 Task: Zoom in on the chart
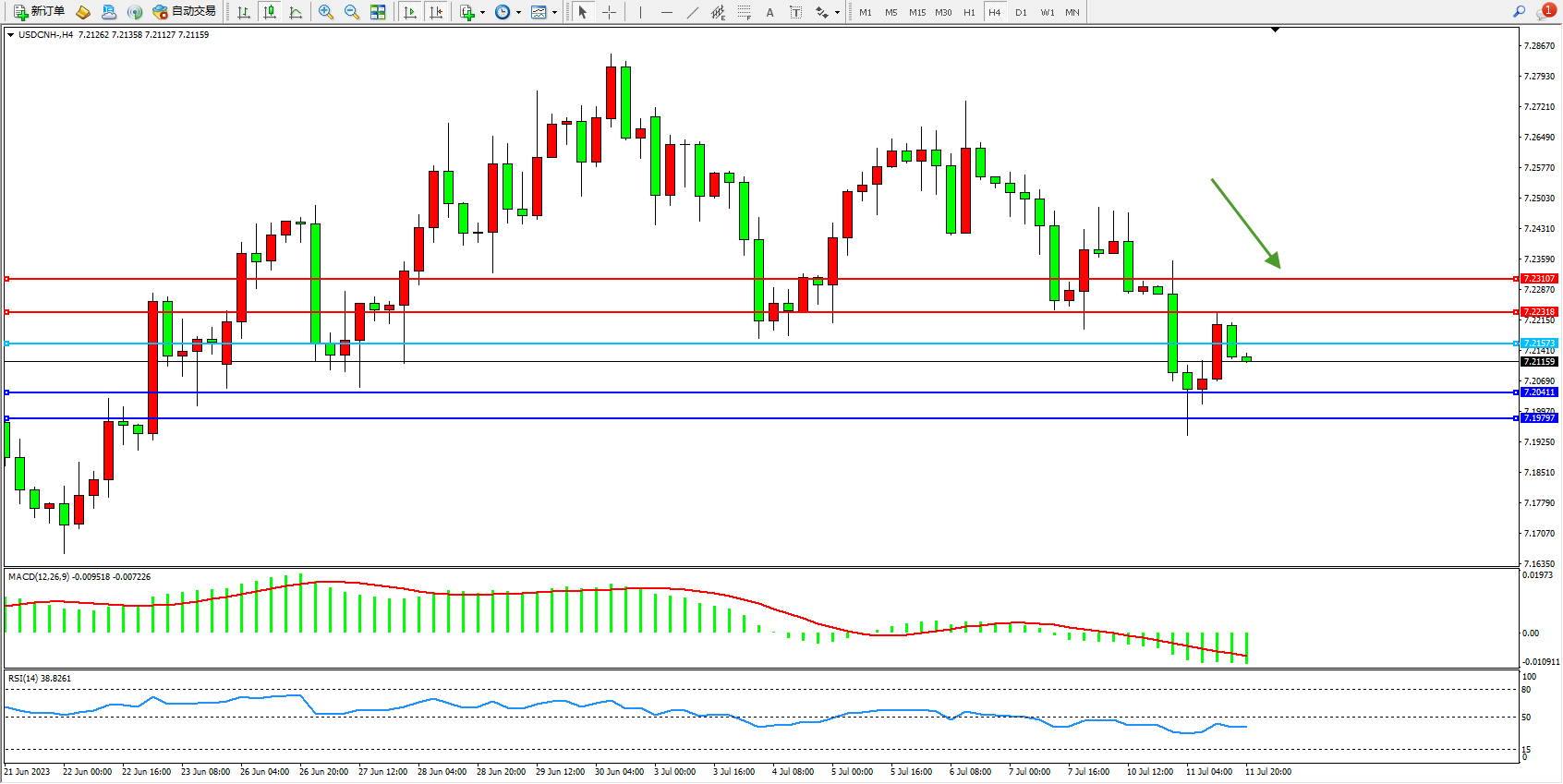click(x=326, y=12)
